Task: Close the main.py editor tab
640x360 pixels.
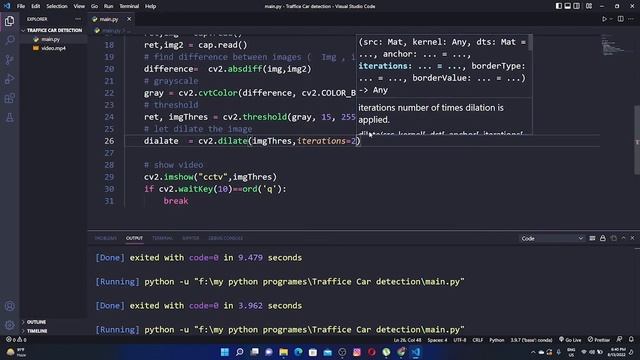Action: (129, 19)
